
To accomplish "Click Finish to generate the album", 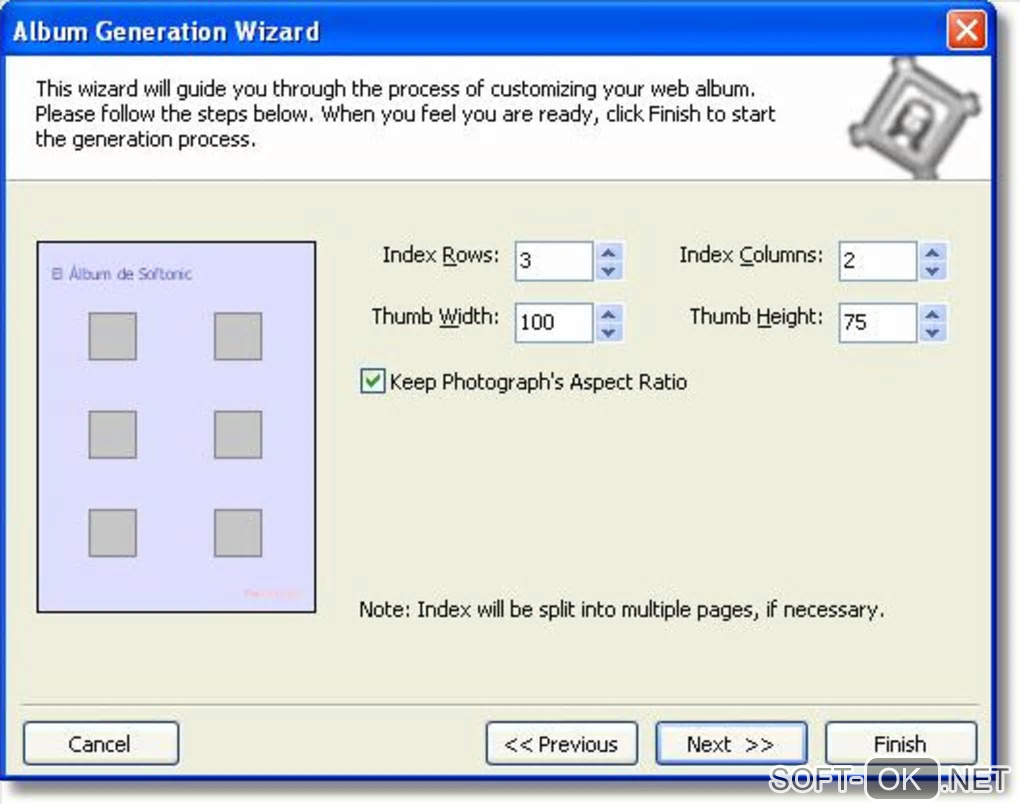I will [901, 743].
